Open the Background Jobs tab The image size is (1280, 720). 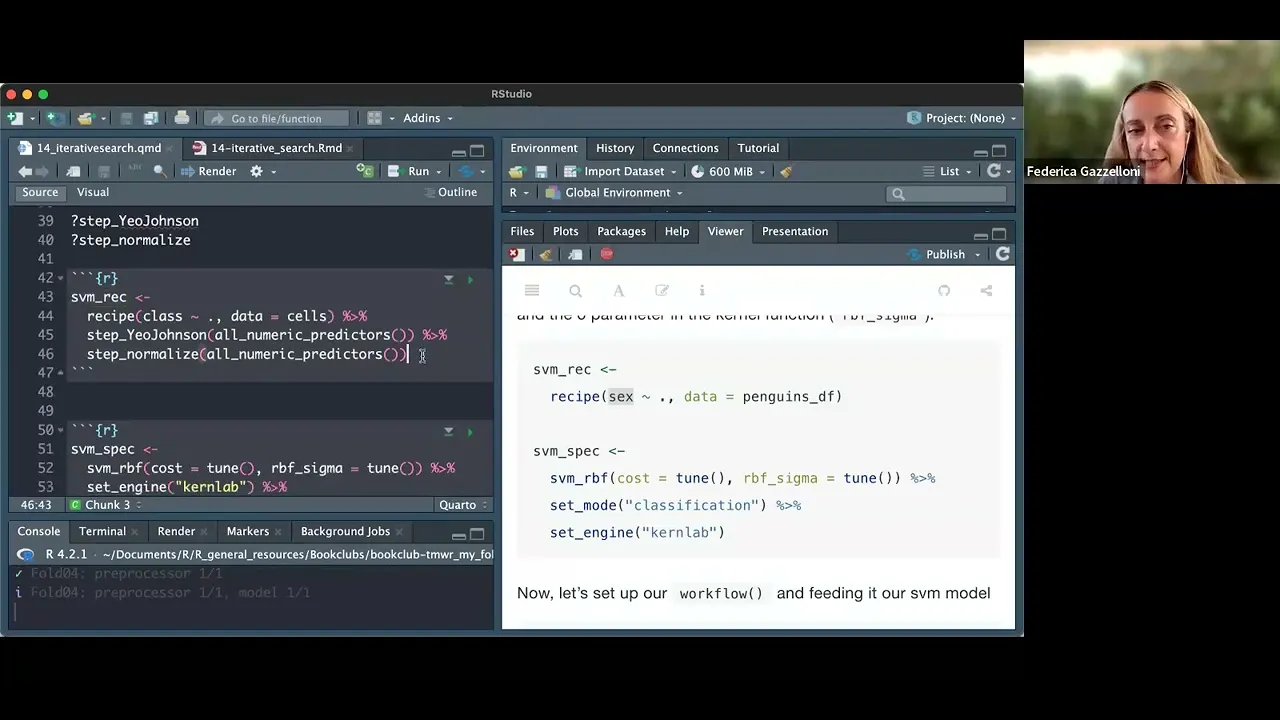[345, 531]
